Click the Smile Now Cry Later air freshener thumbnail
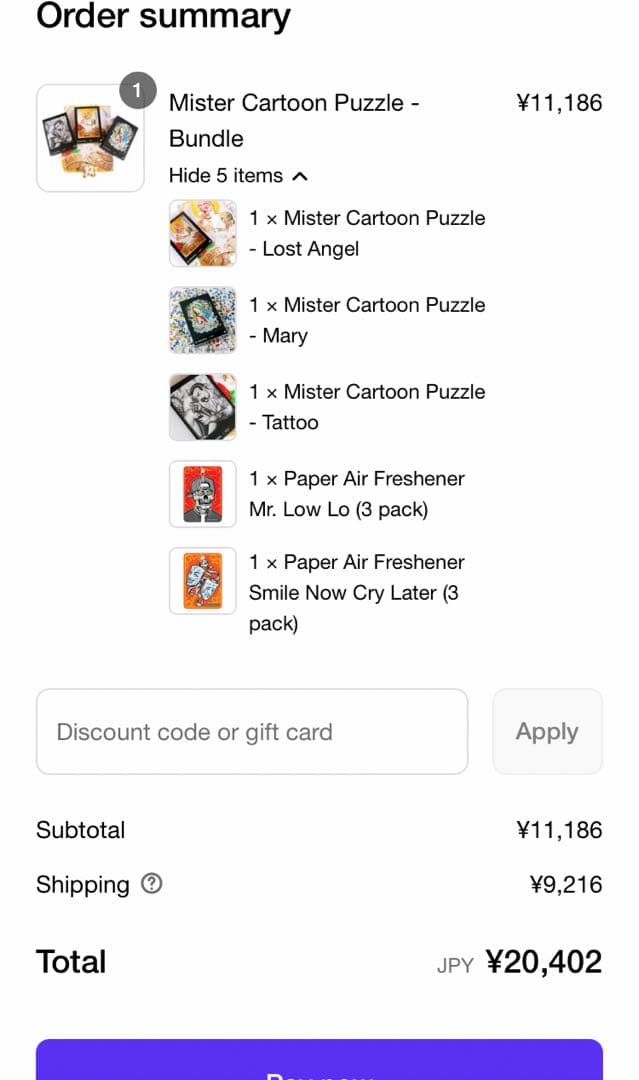Screen dimensions: 639x1080 (x=203, y=580)
